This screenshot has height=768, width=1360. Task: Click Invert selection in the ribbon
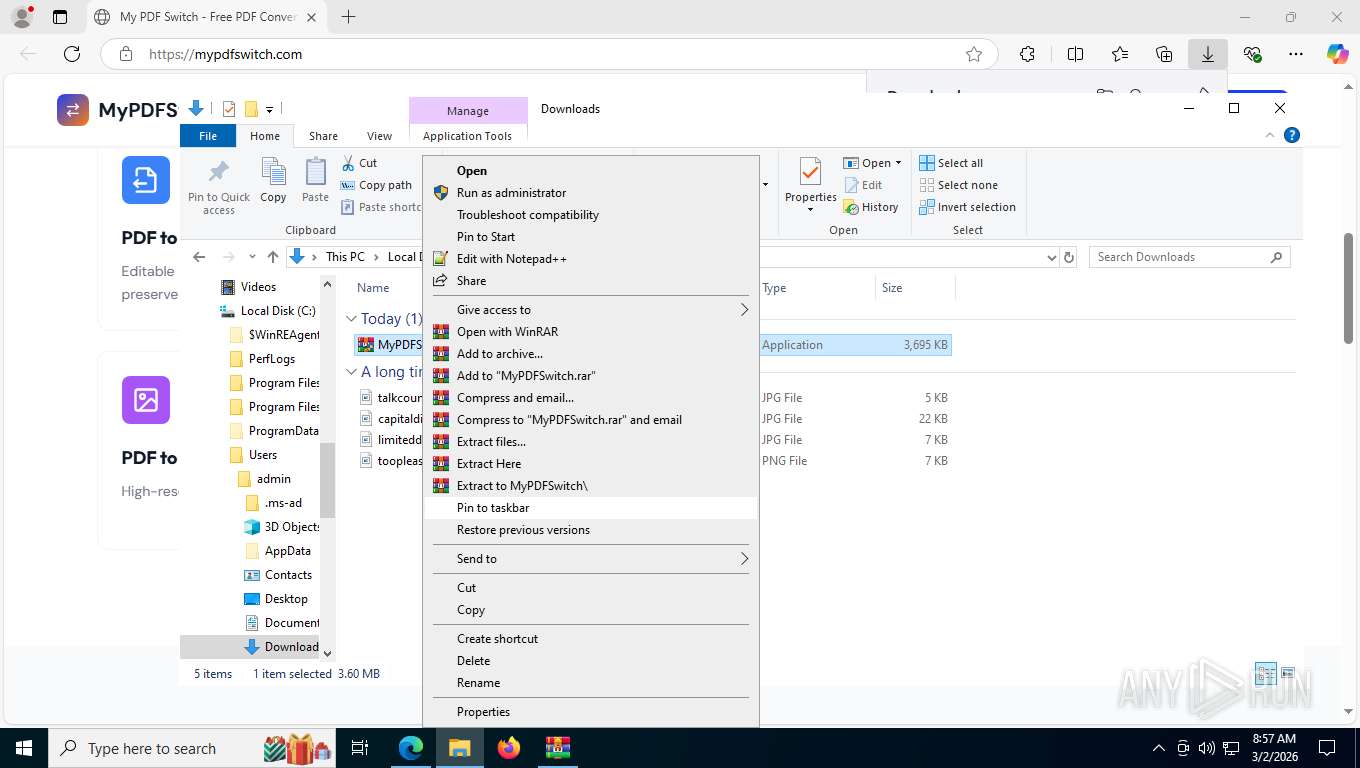967,207
